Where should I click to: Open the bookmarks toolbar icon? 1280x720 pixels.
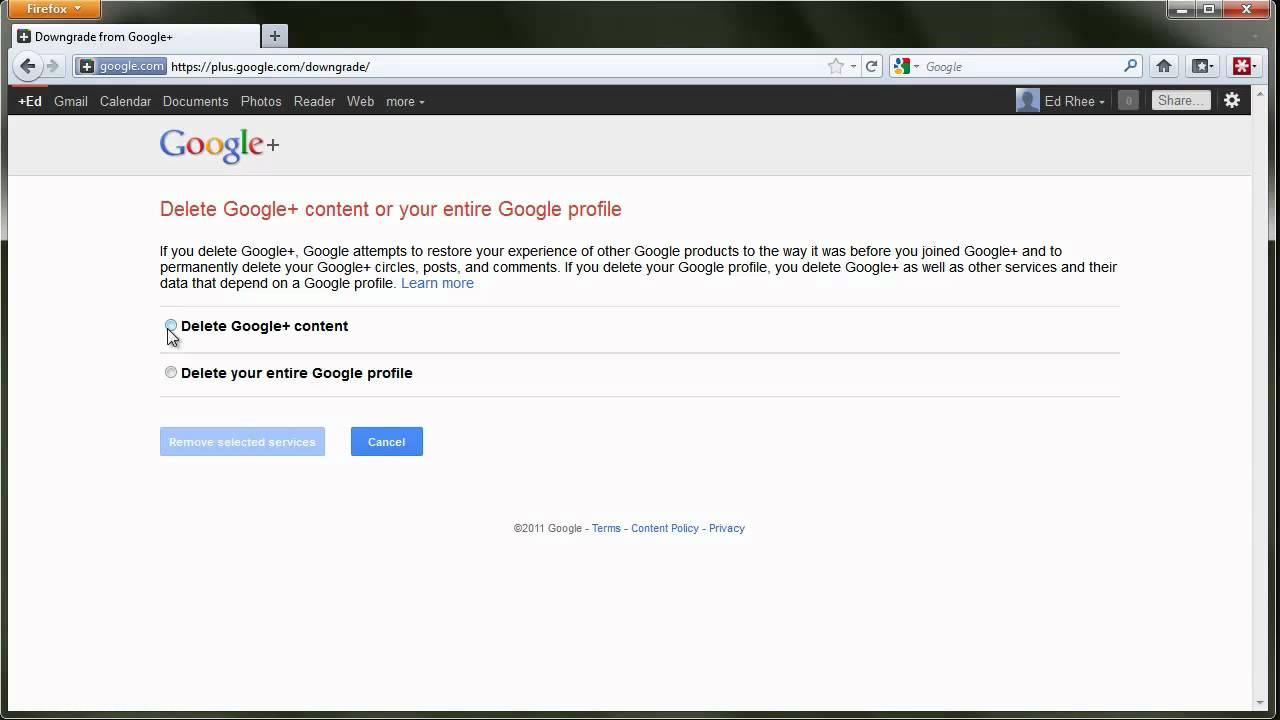[1202, 66]
